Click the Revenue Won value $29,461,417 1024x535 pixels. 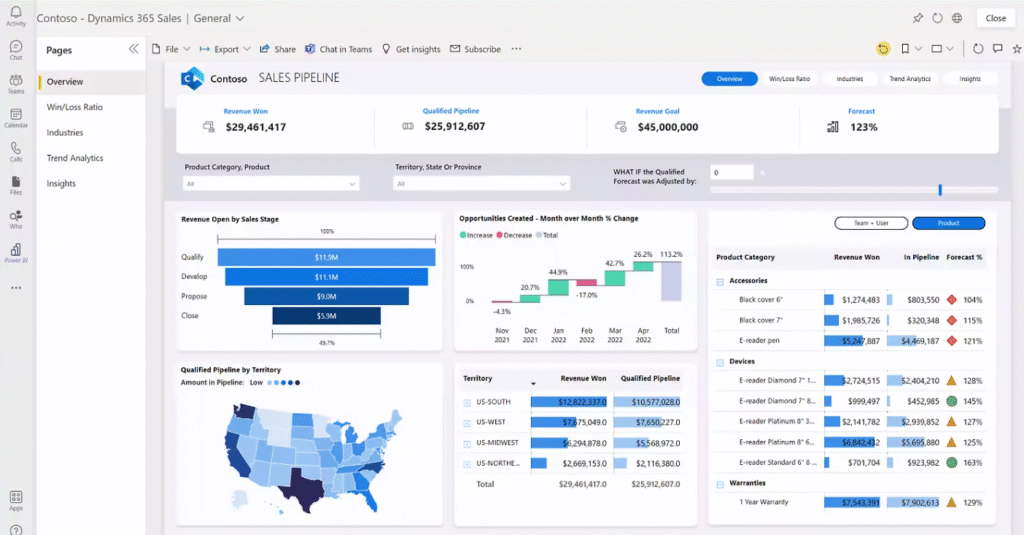click(x=255, y=127)
